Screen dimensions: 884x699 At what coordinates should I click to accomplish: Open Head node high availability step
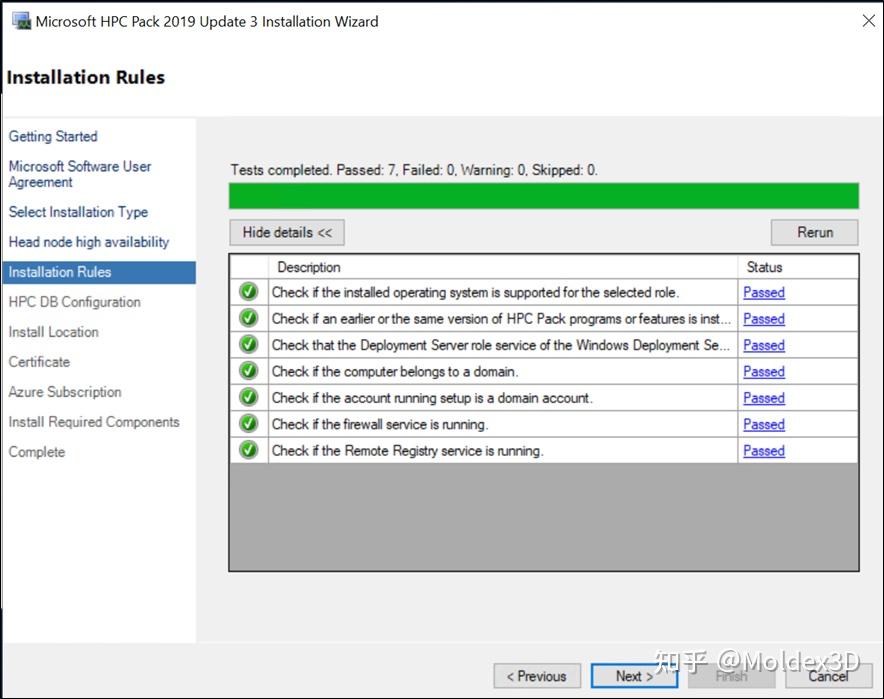pyautogui.click(x=89, y=242)
